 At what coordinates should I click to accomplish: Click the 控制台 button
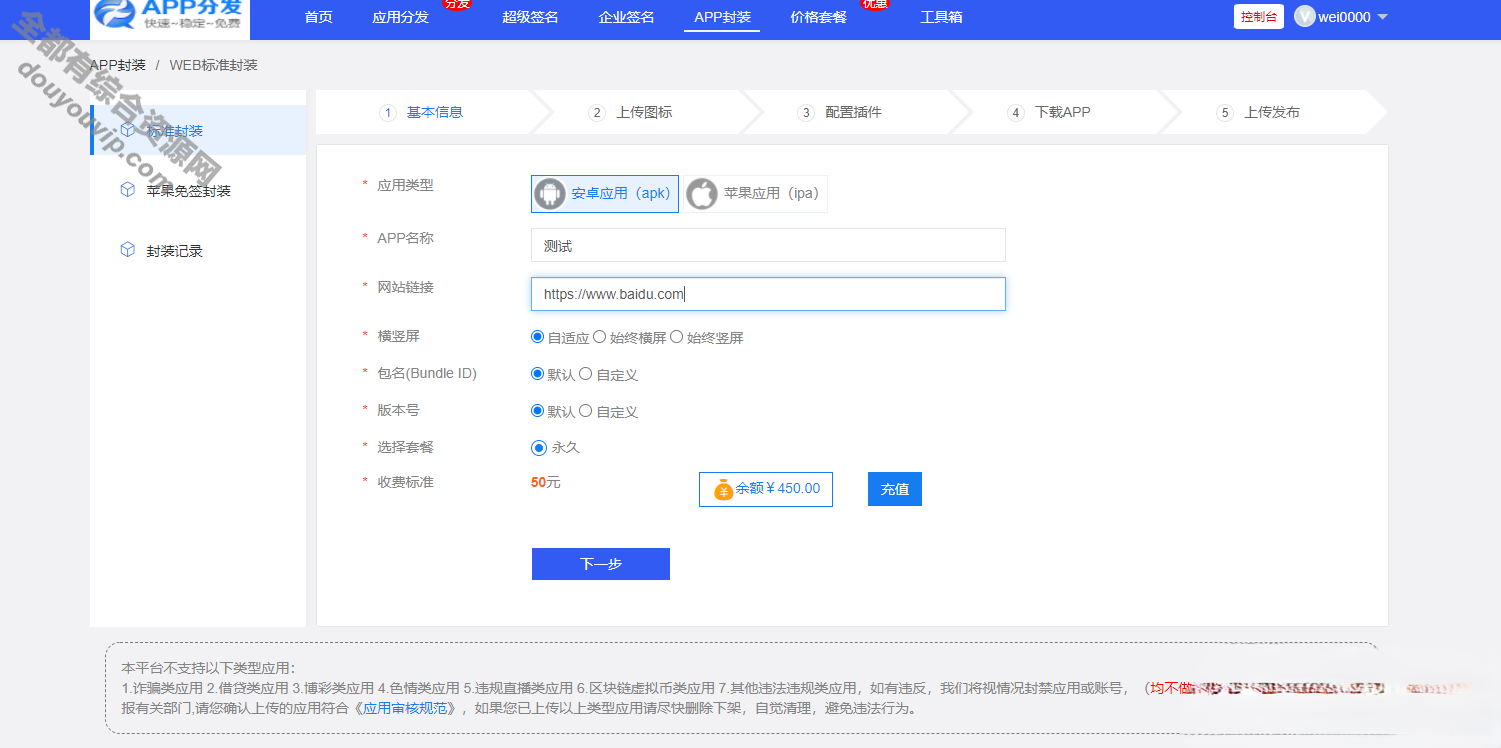pos(1259,17)
